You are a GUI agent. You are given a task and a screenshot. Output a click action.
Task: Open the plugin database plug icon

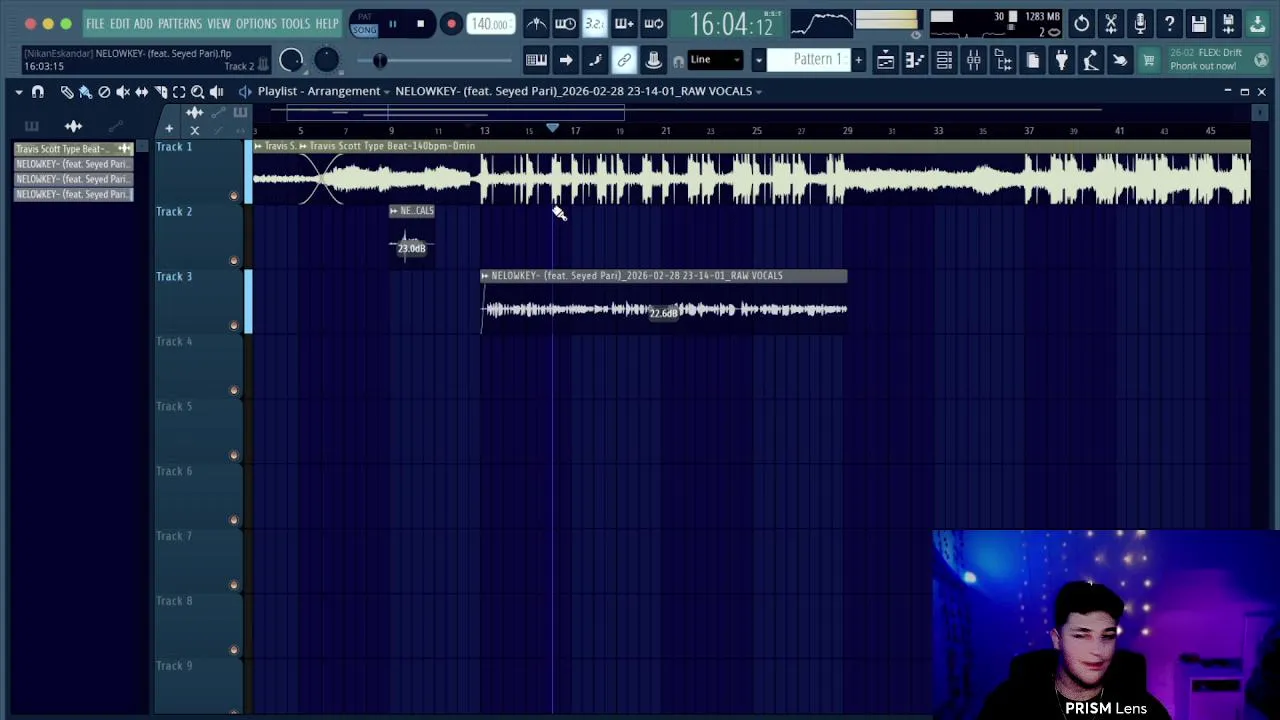pos(1062,61)
